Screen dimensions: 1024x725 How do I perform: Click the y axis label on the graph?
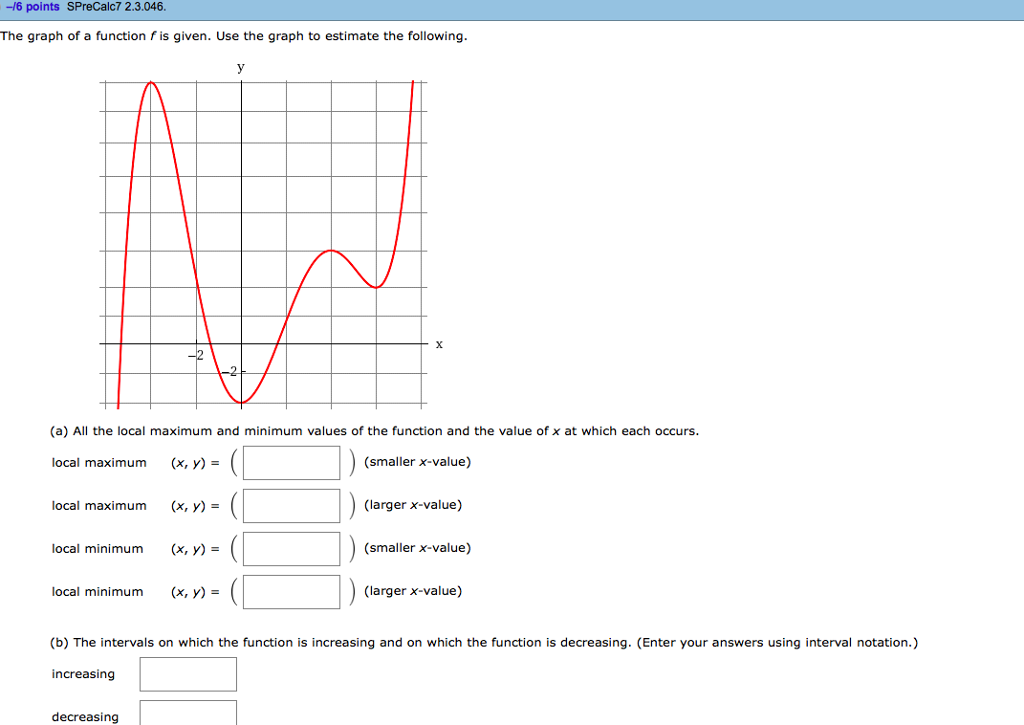[x=241, y=67]
